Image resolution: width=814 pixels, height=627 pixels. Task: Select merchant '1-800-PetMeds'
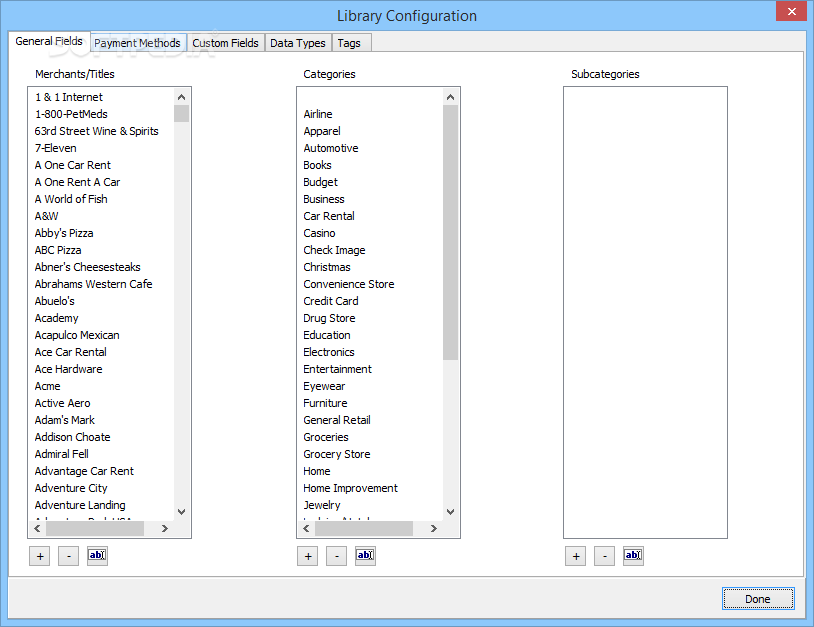(71, 114)
